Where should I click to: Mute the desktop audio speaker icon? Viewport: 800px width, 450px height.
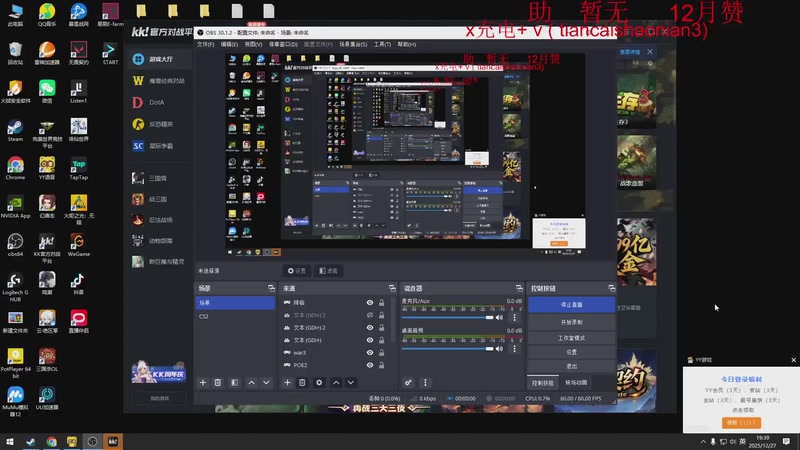tap(499, 349)
